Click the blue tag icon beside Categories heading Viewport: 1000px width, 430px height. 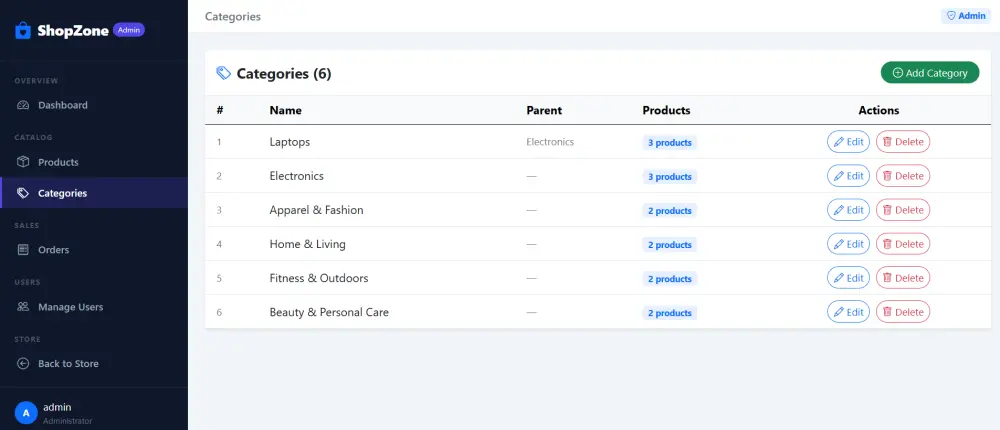[x=224, y=73]
